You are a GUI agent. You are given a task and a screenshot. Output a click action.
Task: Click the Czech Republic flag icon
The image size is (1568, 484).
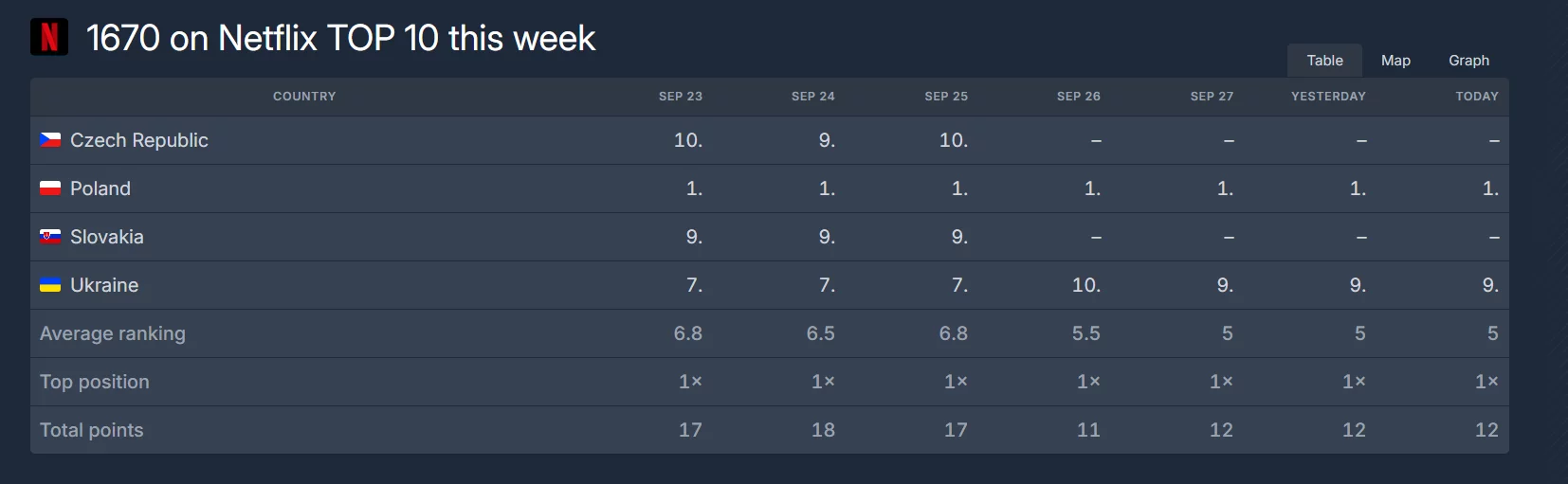[x=50, y=140]
